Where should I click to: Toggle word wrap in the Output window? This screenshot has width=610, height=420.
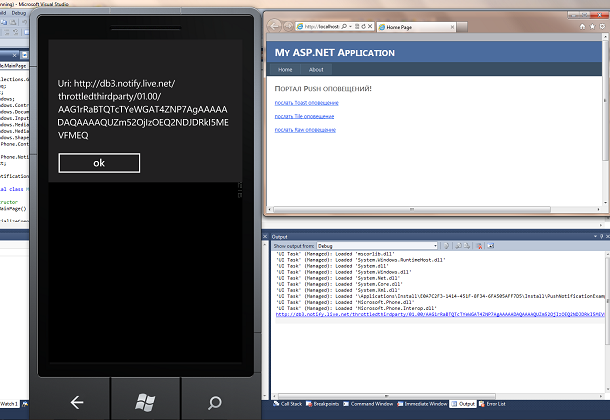click(x=491, y=246)
